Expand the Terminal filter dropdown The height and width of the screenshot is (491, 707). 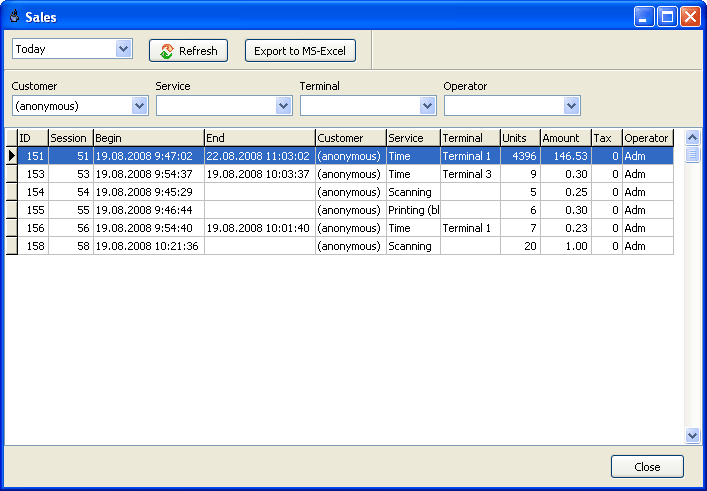tap(428, 106)
